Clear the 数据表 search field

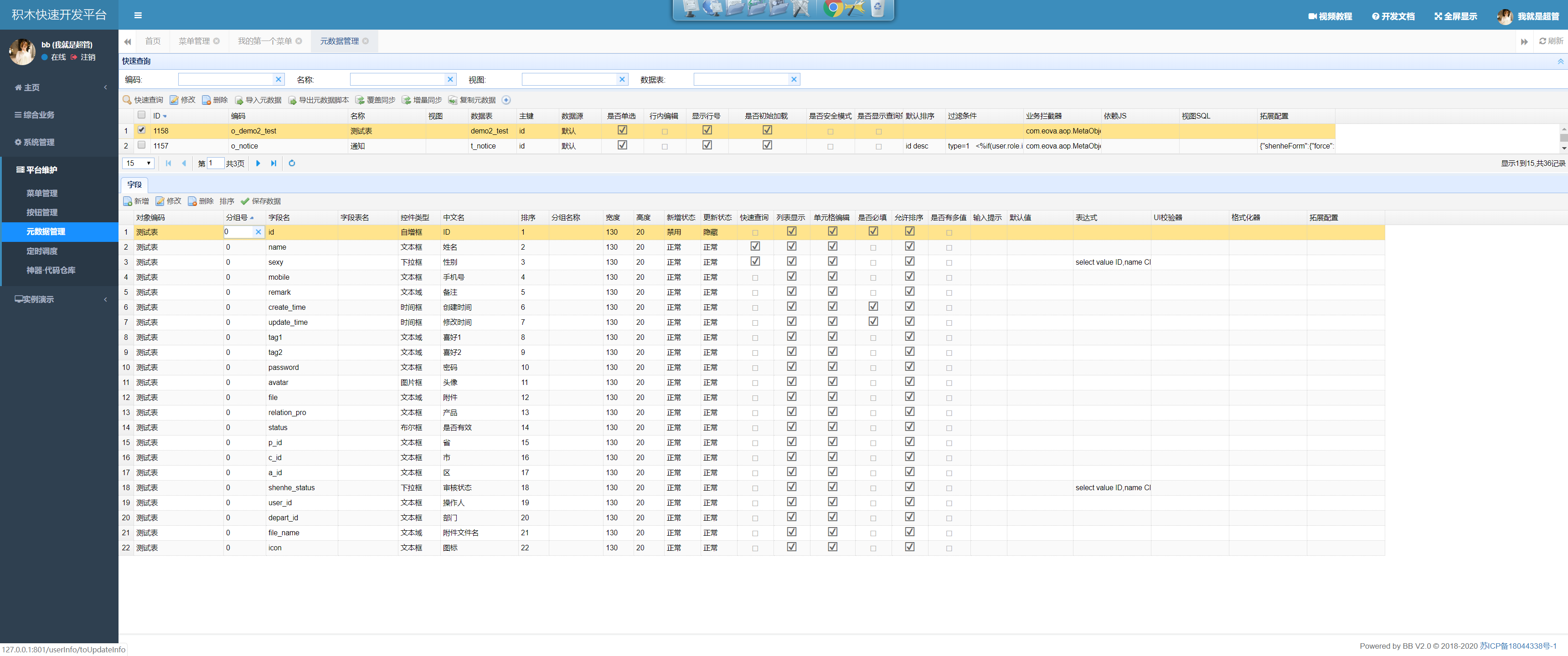pos(794,79)
